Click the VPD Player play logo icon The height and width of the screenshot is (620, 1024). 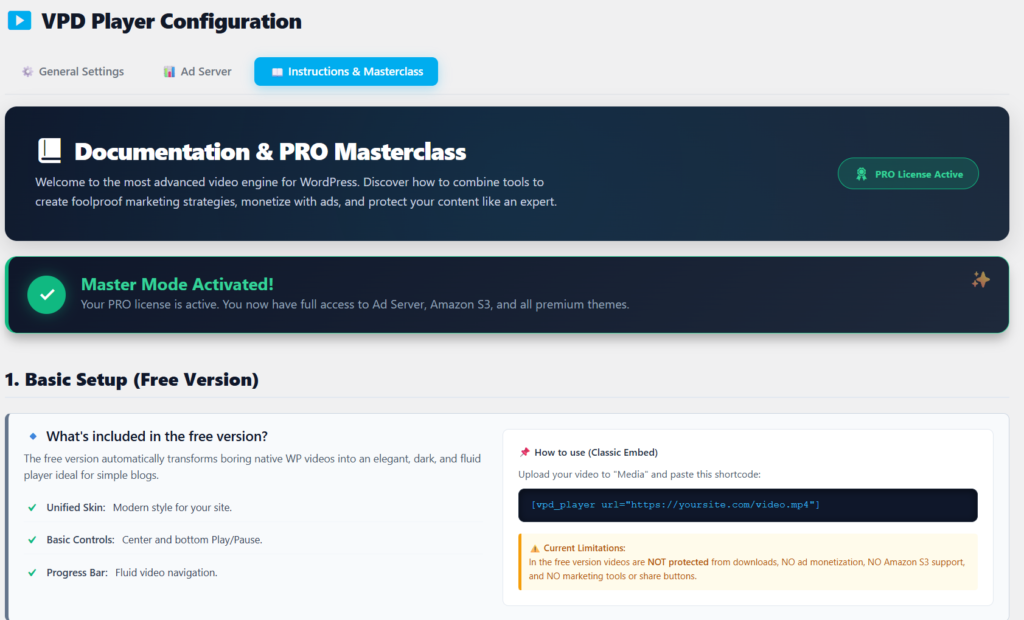point(19,21)
